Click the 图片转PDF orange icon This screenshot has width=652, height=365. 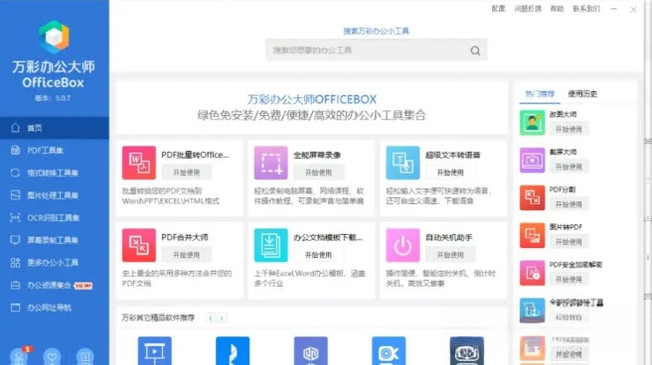pyautogui.click(x=532, y=235)
